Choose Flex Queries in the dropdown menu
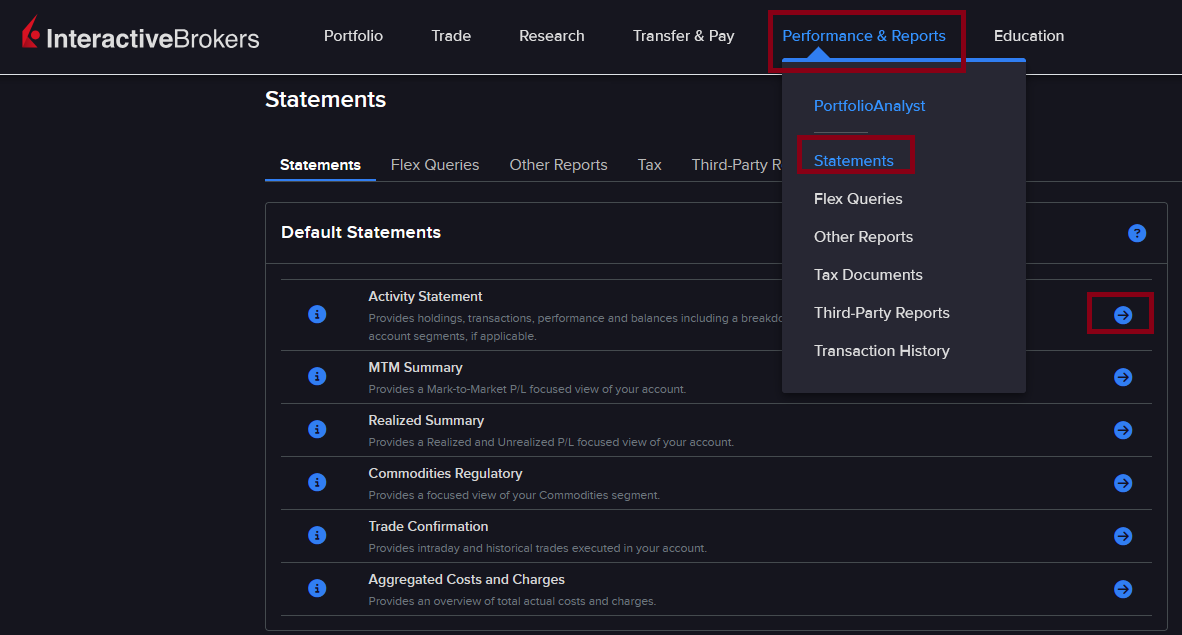 pos(858,199)
